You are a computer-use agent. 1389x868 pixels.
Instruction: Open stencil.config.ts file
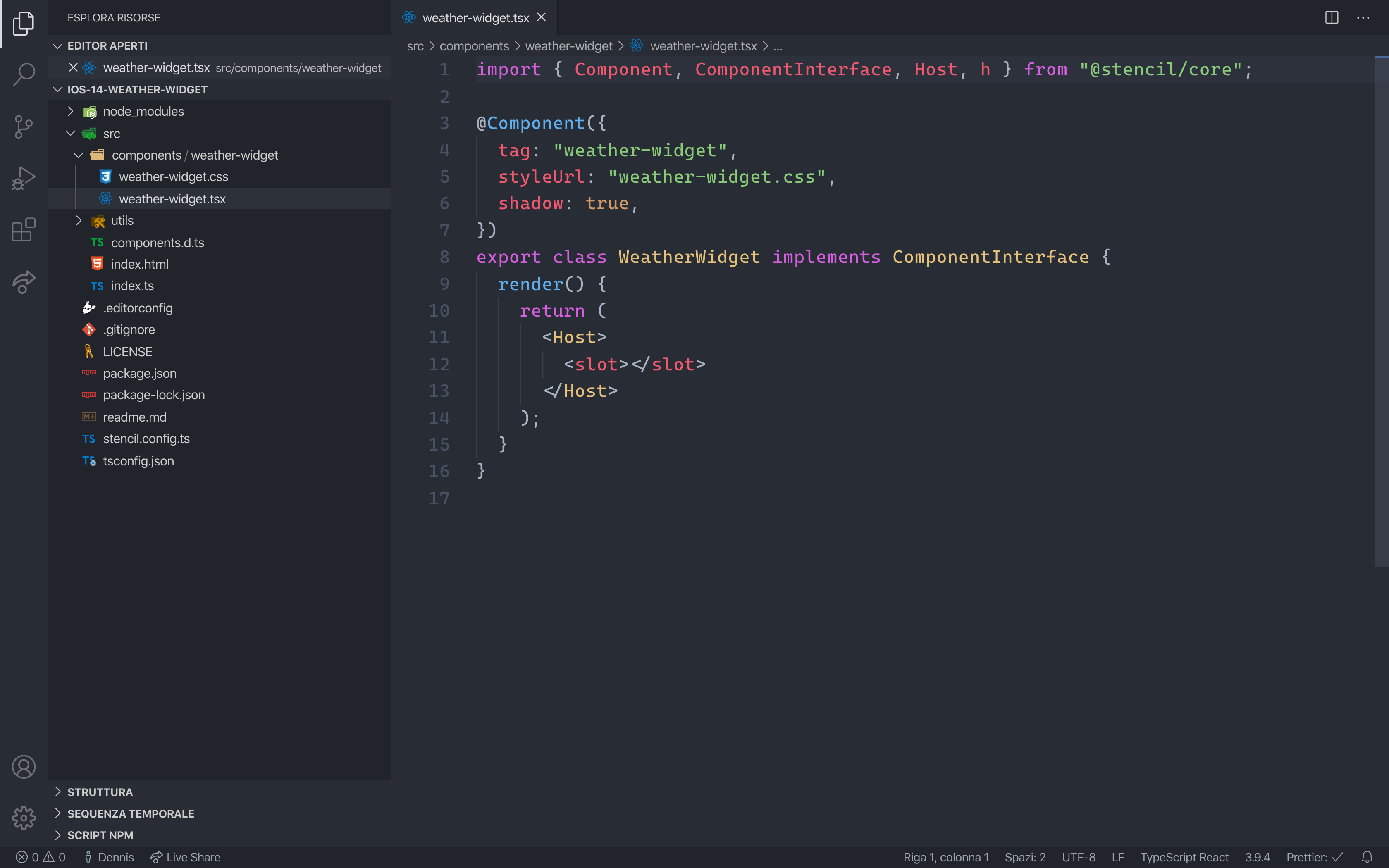pos(219,439)
